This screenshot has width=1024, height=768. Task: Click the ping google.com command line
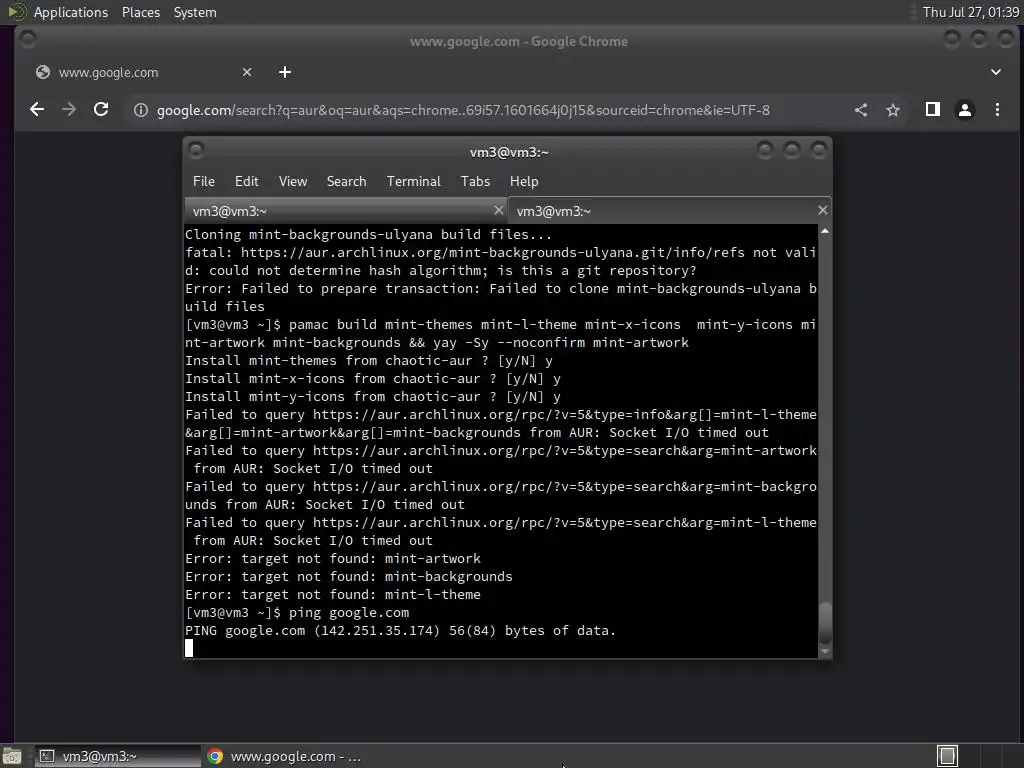tap(297, 613)
